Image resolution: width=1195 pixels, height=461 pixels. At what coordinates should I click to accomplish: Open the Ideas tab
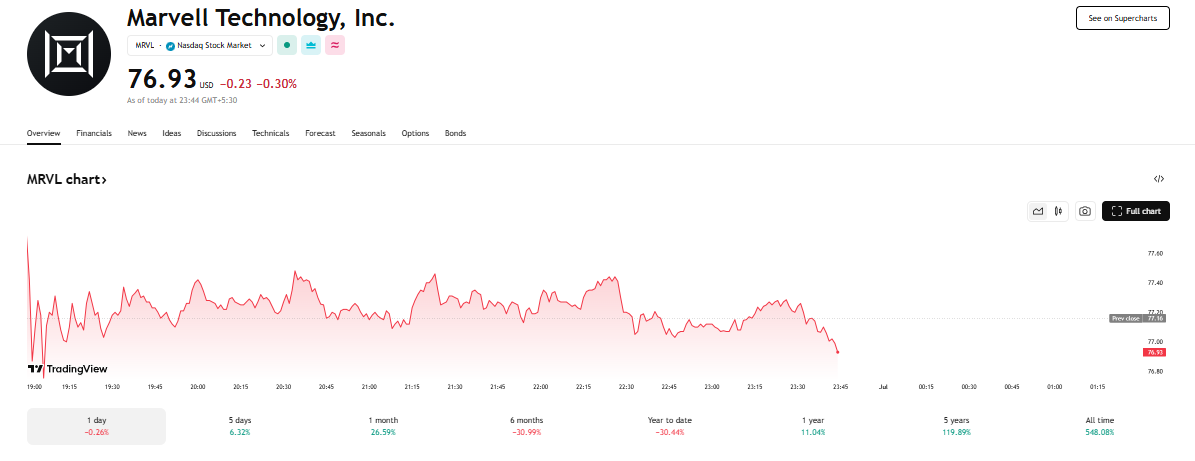pos(171,133)
